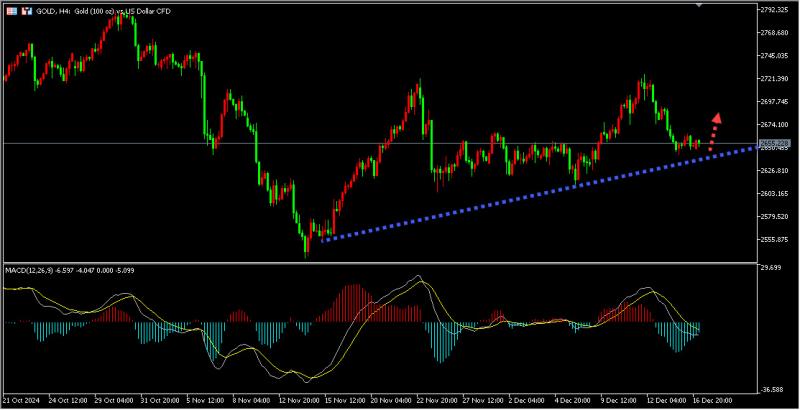Click the 29.699 MACD scale value
Viewport: 800px width, 410px height.
click(x=770, y=267)
